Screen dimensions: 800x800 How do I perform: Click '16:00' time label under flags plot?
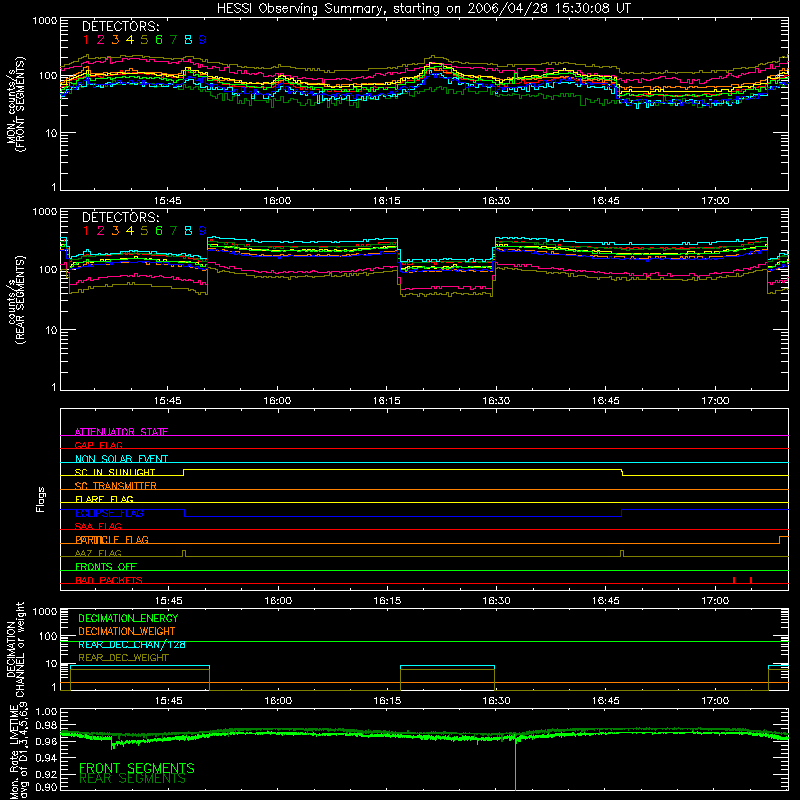click(278, 601)
